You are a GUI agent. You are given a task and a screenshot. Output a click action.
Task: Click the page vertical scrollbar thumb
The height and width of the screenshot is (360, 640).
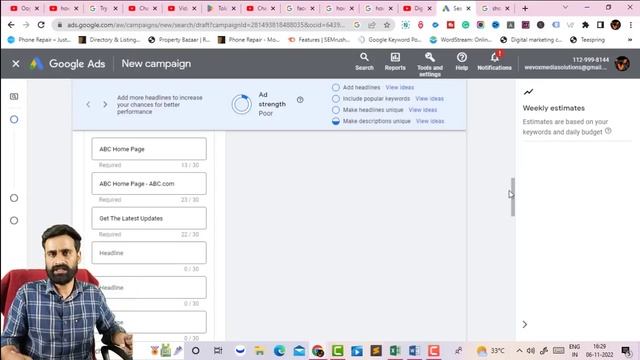pyautogui.click(x=513, y=197)
